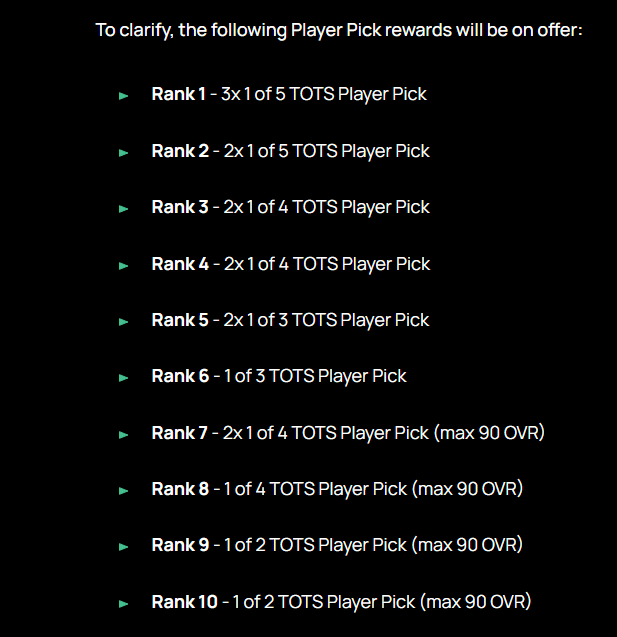Click the arrow bullet beside Rank 1
The image size is (617, 637).
124,96
